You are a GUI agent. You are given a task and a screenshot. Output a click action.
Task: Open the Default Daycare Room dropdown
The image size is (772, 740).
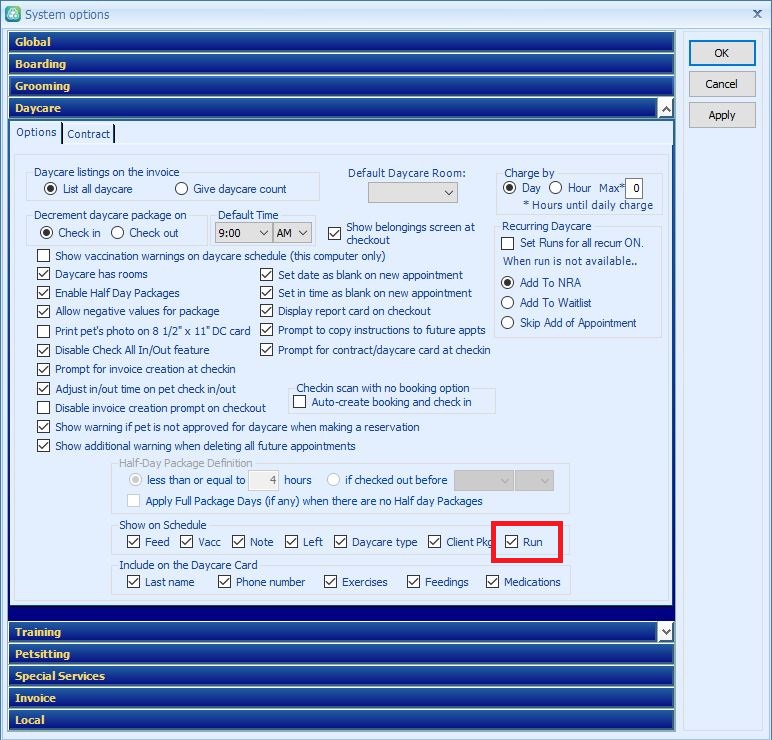pyautogui.click(x=413, y=193)
